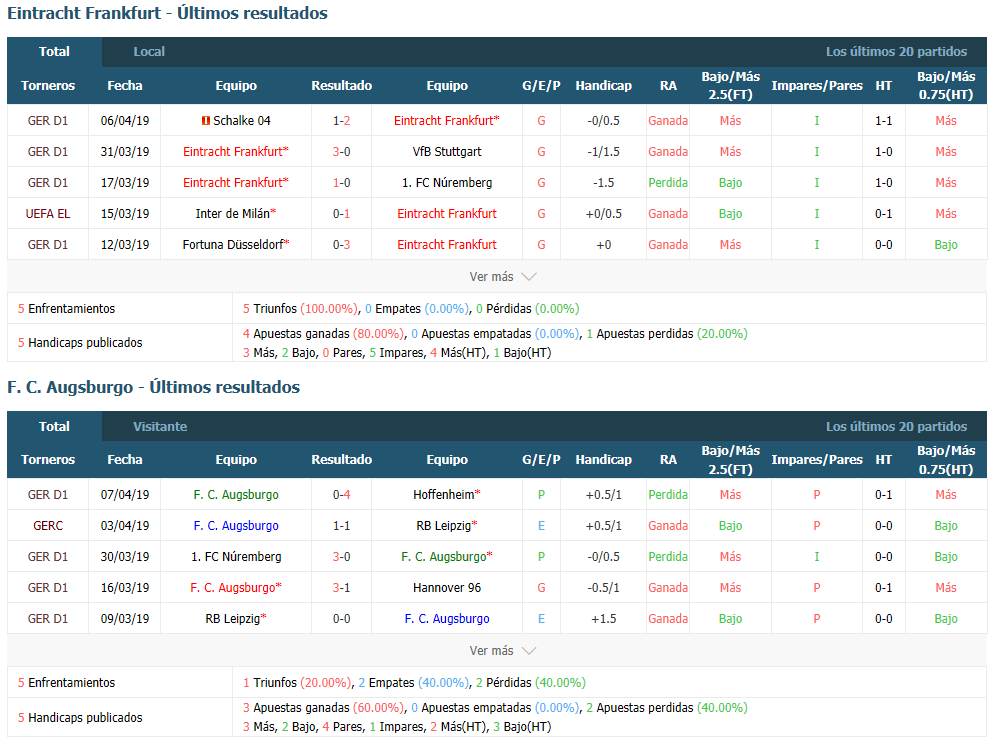The height and width of the screenshot is (743, 995).
Task: Click the +1.5 handicap value
Action: tap(603, 619)
